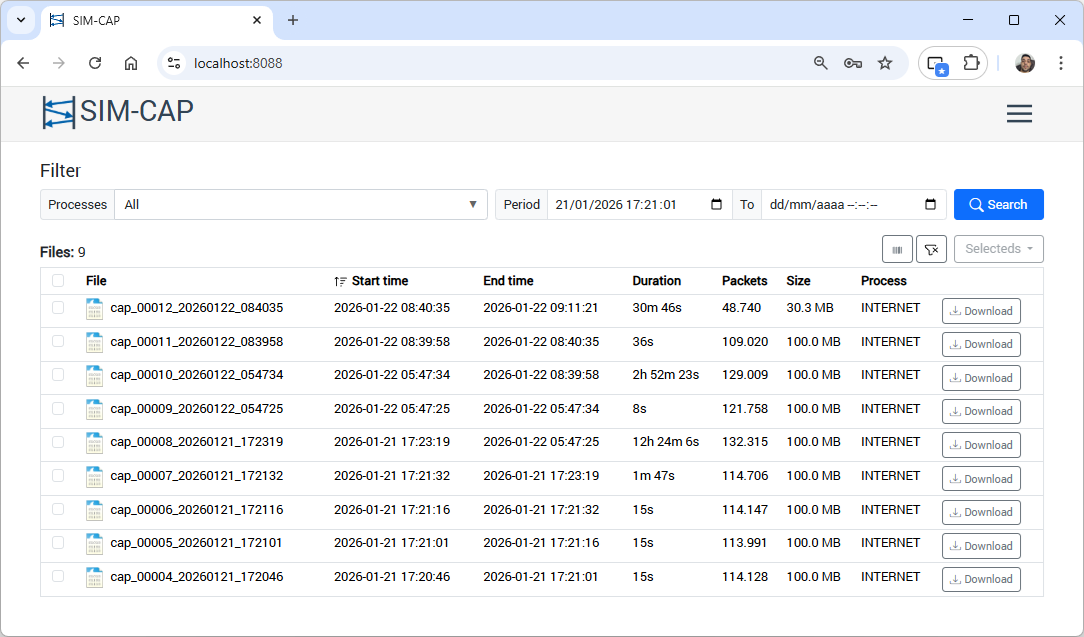This screenshot has height=637, width=1084.
Task: Open calendar picker in the To date field
Action: coord(930,204)
